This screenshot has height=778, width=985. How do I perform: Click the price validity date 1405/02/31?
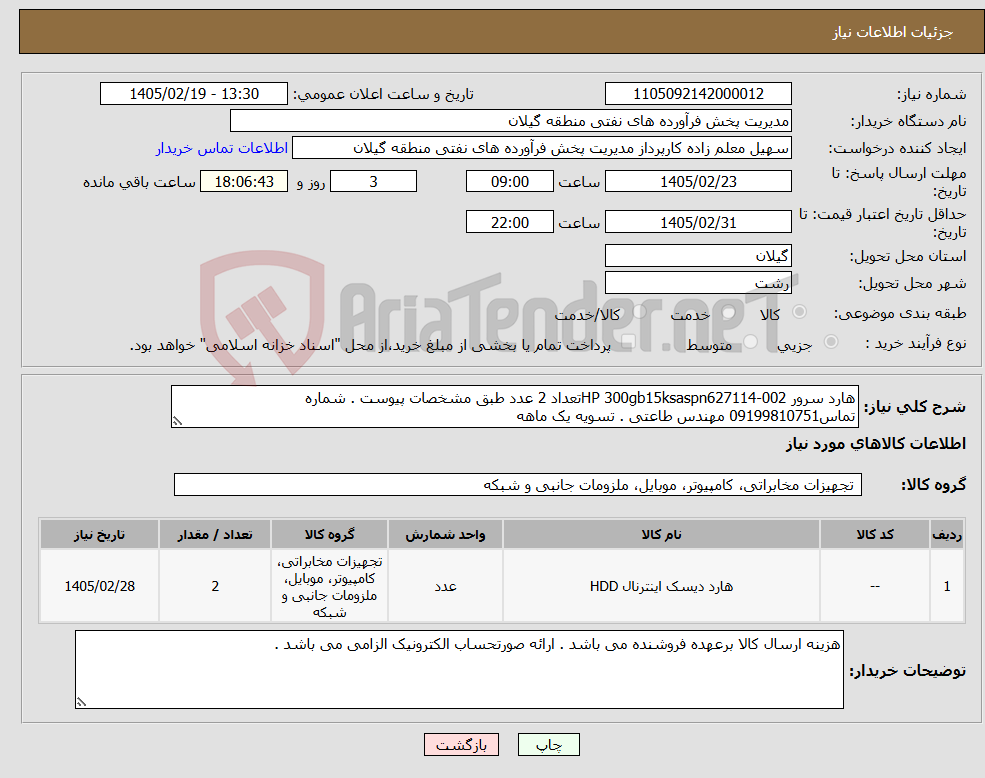coord(698,222)
